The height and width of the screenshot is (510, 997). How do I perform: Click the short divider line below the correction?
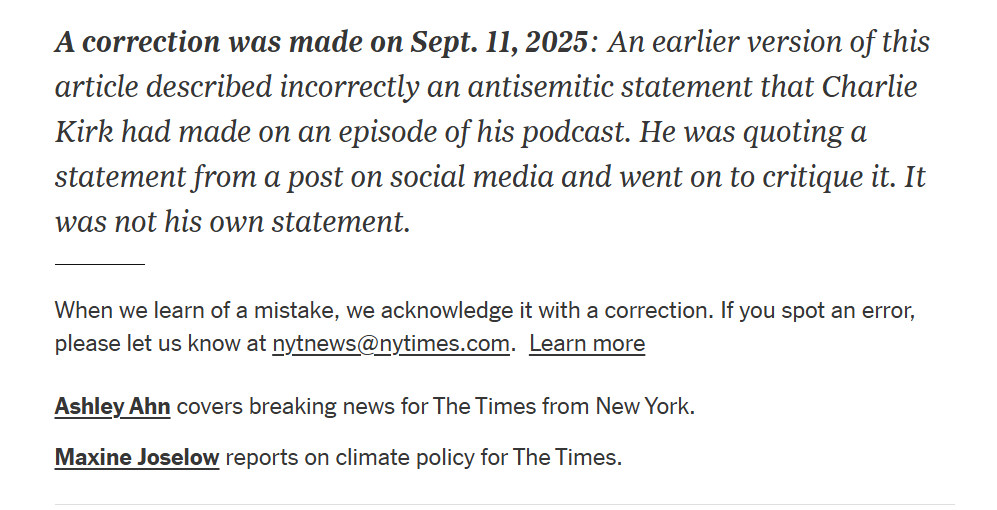point(100,263)
